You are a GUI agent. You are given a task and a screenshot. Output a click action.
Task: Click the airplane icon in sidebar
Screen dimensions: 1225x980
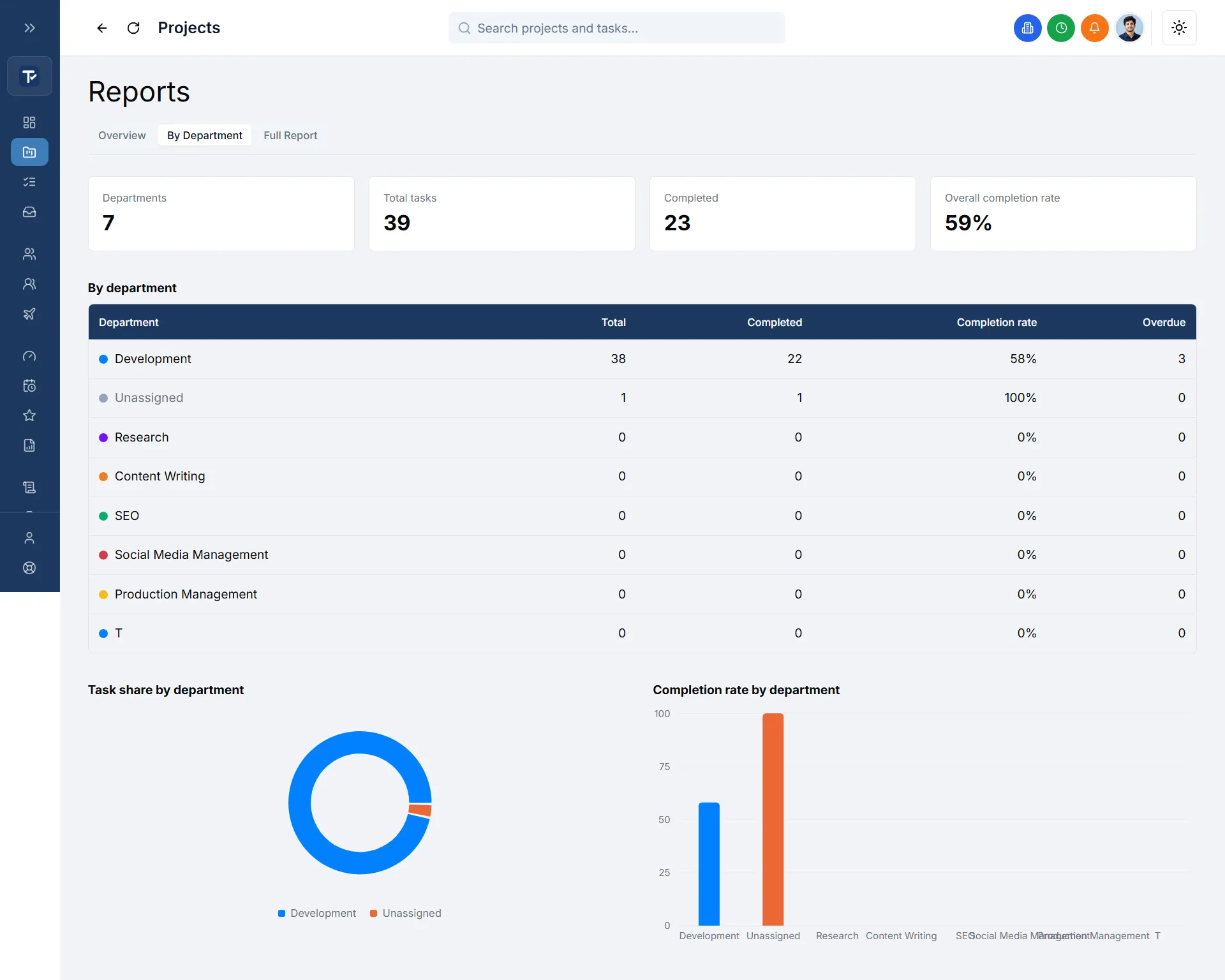click(x=29, y=314)
